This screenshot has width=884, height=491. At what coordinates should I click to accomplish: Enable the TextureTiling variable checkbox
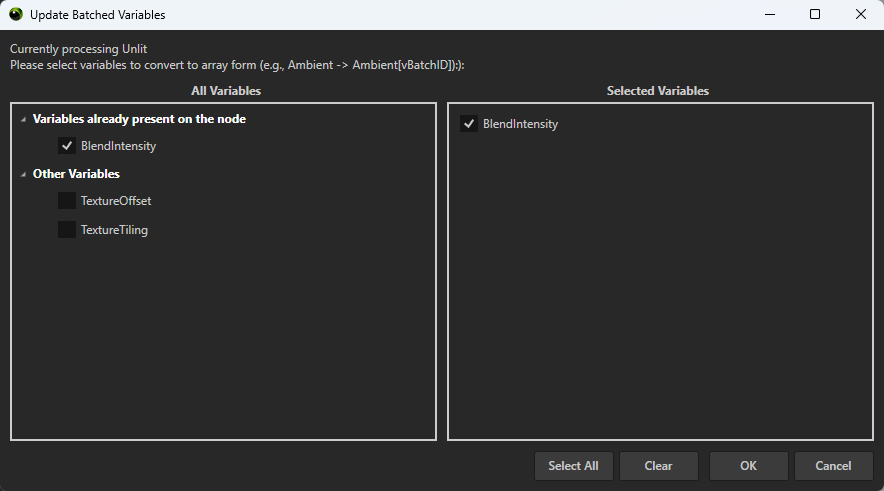pos(67,229)
